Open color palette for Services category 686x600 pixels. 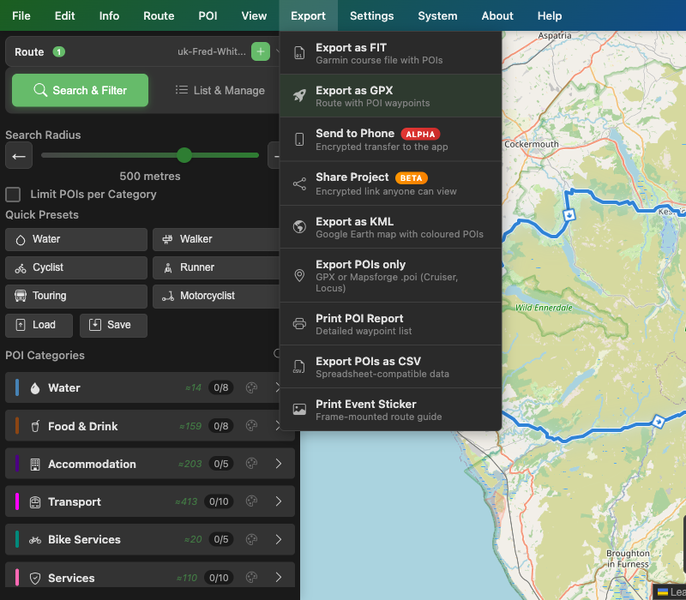(x=252, y=577)
